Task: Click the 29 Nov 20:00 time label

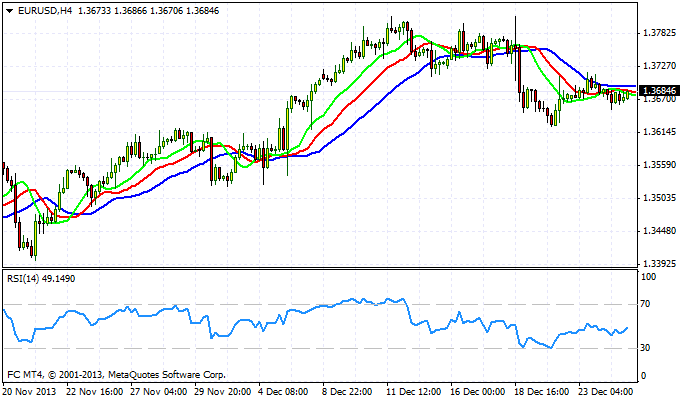Action: pyautogui.click(x=222, y=391)
